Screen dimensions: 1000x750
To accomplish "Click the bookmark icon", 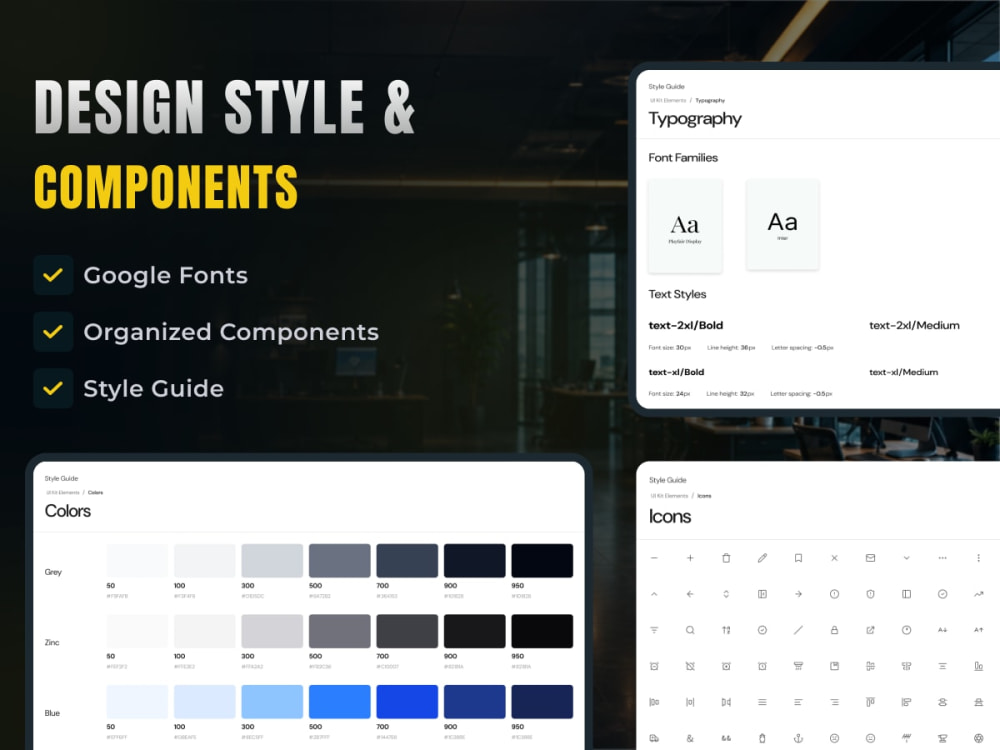I will pyautogui.click(x=798, y=558).
